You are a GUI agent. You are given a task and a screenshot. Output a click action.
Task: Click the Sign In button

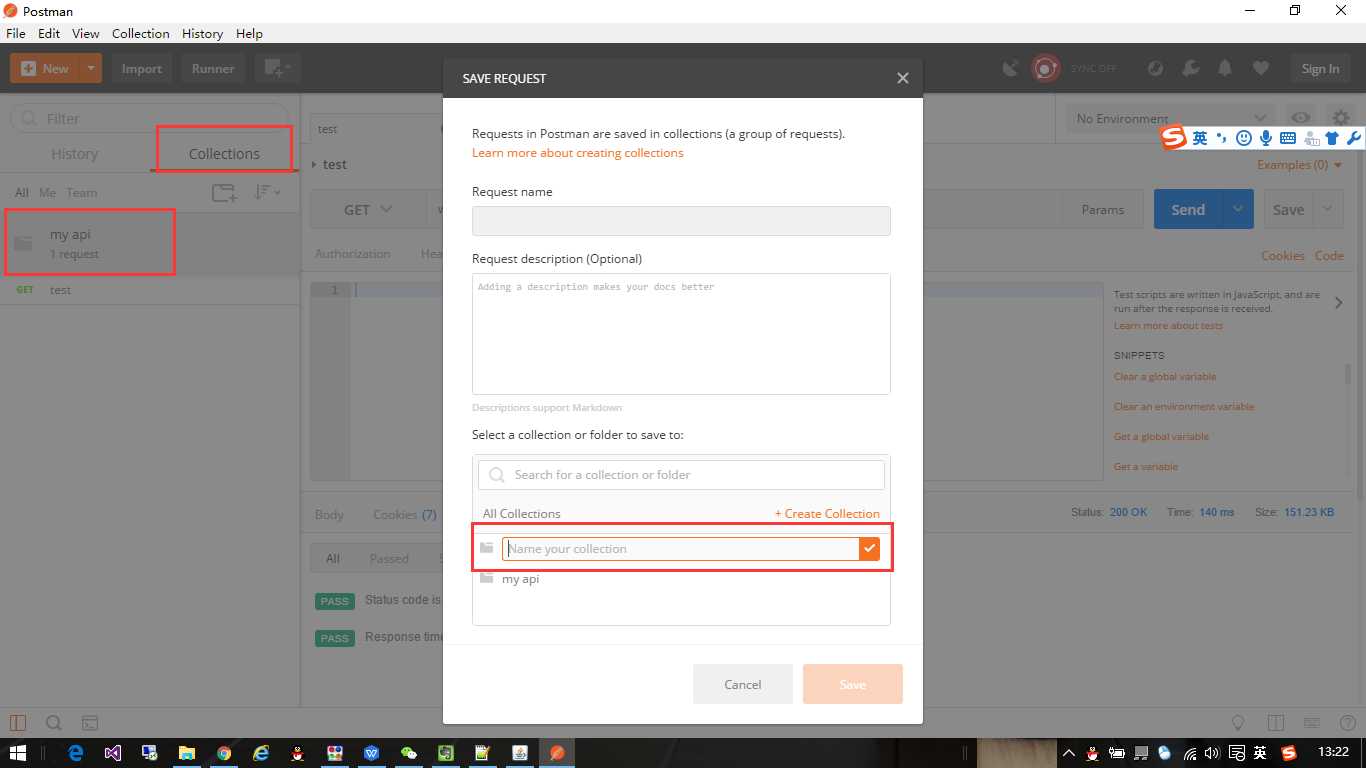point(1320,68)
